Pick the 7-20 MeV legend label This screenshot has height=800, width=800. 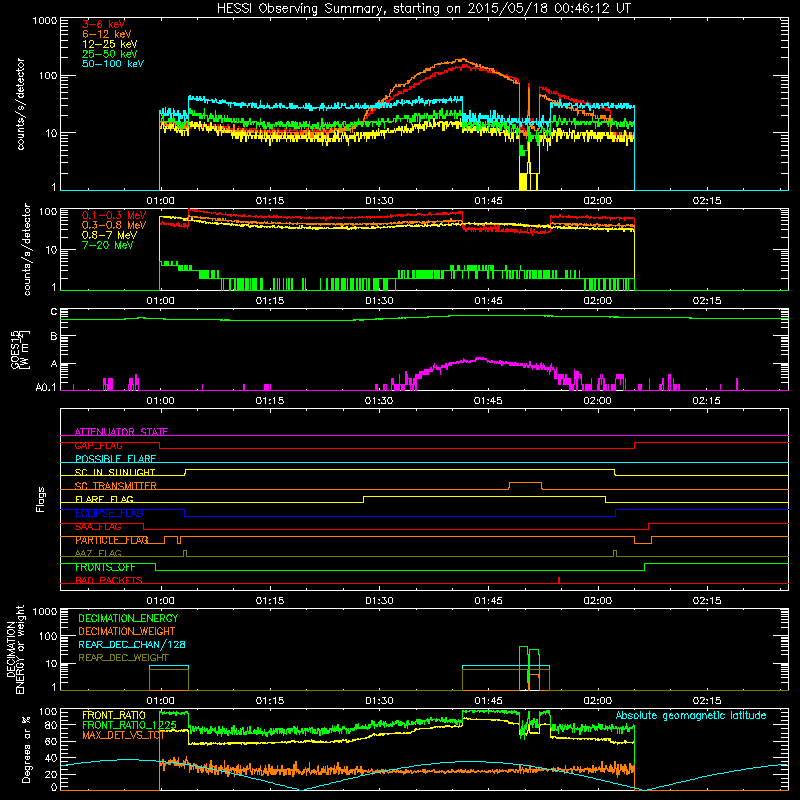pyautogui.click(x=107, y=245)
